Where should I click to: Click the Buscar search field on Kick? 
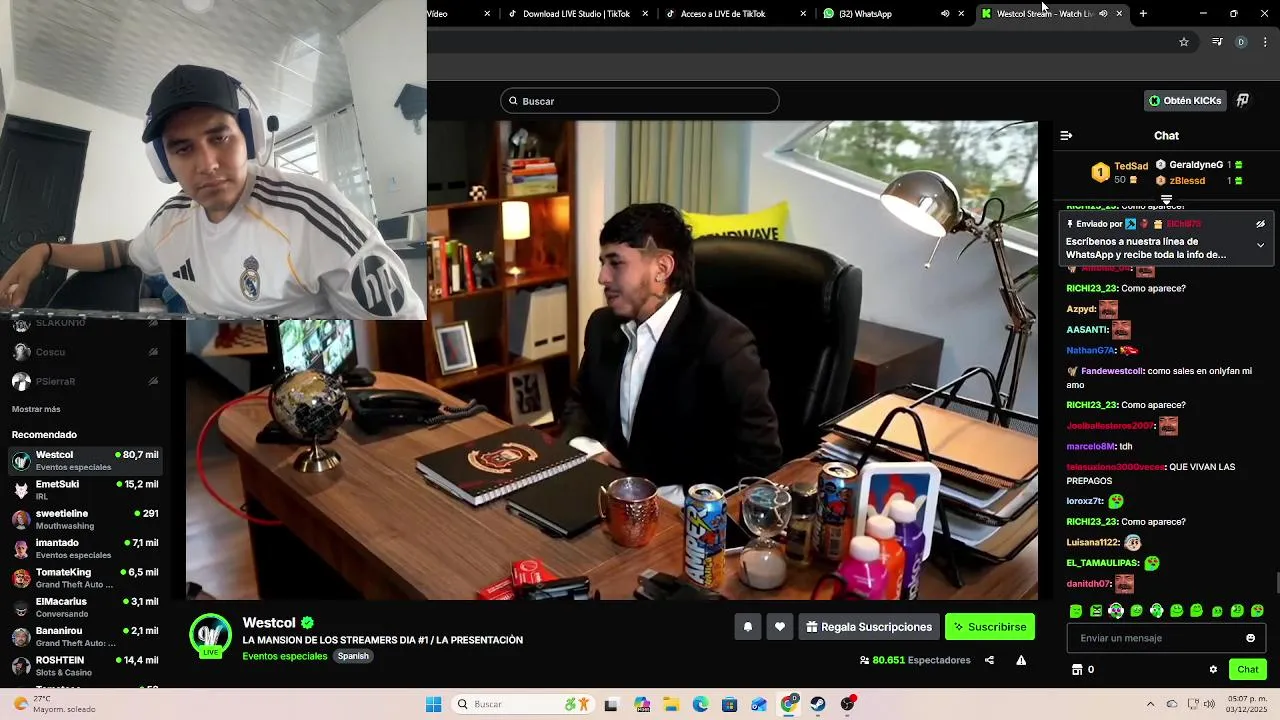tap(640, 101)
